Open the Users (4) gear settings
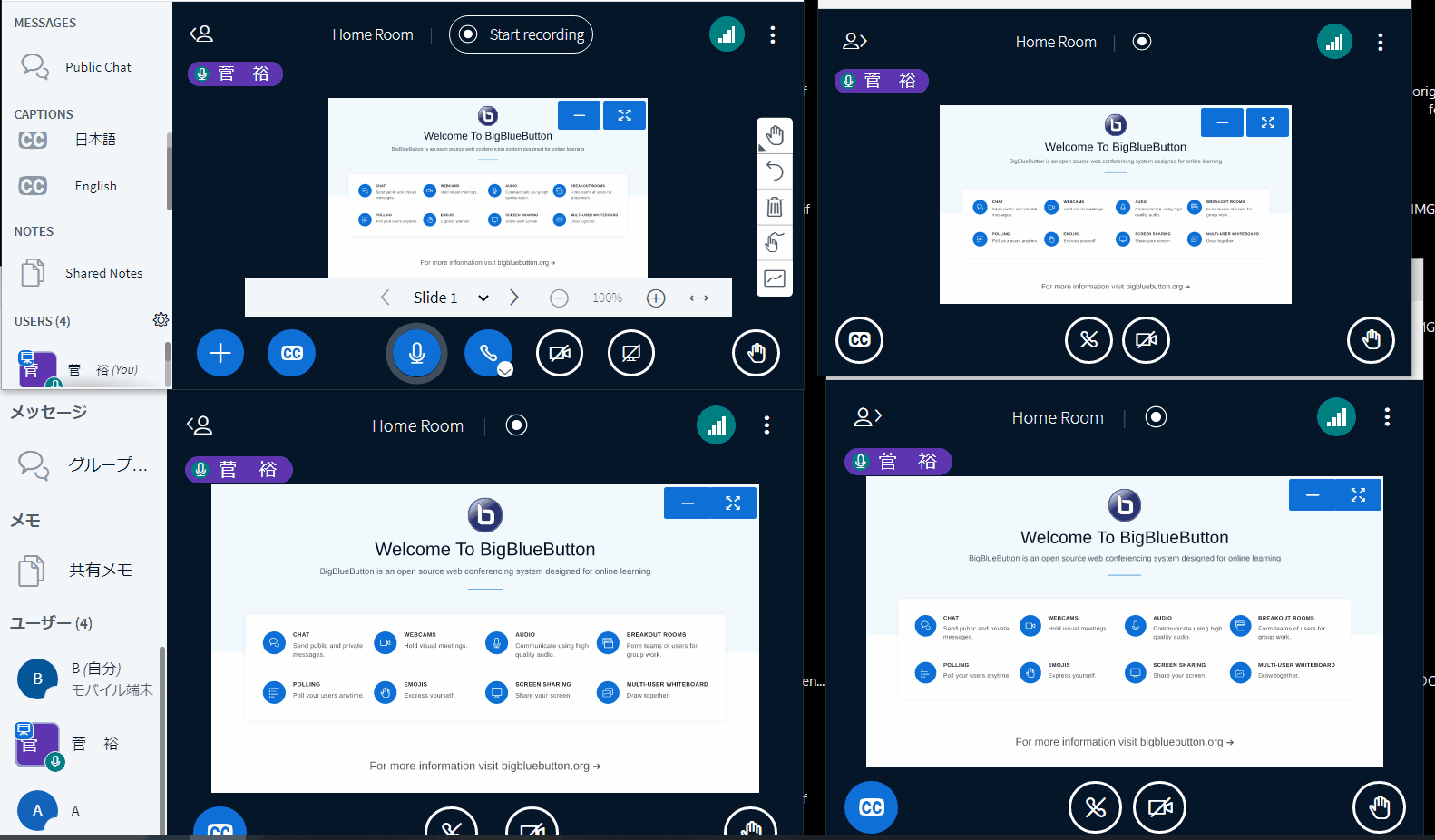Image resolution: width=1435 pixels, height=840 pixels. pos(161,320)
